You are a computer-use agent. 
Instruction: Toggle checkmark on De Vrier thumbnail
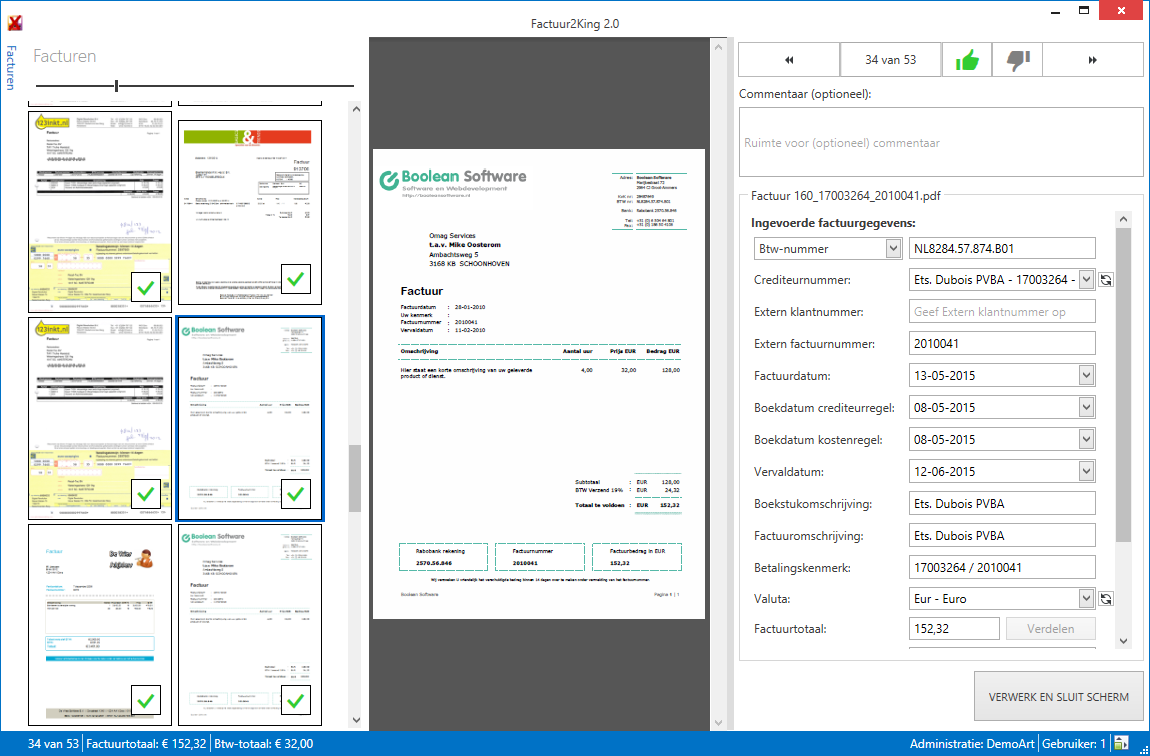[x=145, y=700]
